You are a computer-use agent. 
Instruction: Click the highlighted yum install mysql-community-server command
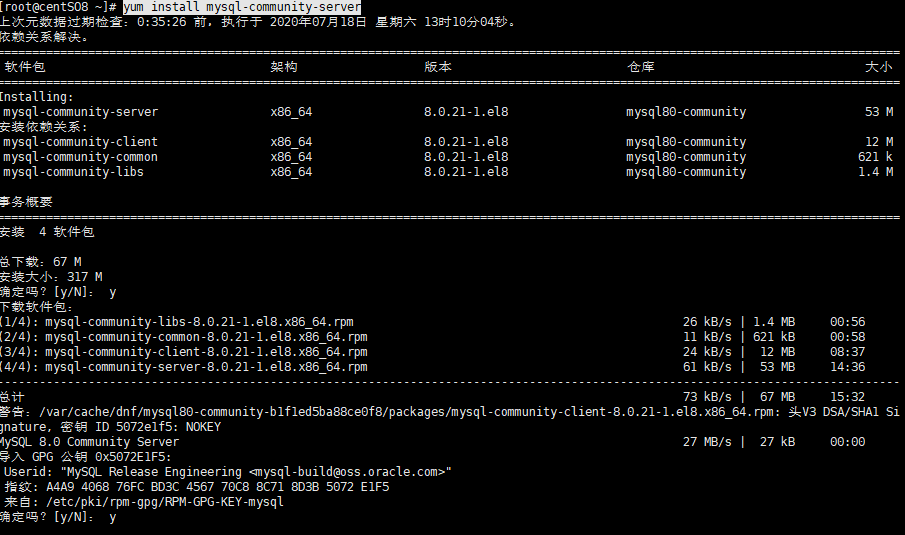pyautogui.click(x=242, y=7)
